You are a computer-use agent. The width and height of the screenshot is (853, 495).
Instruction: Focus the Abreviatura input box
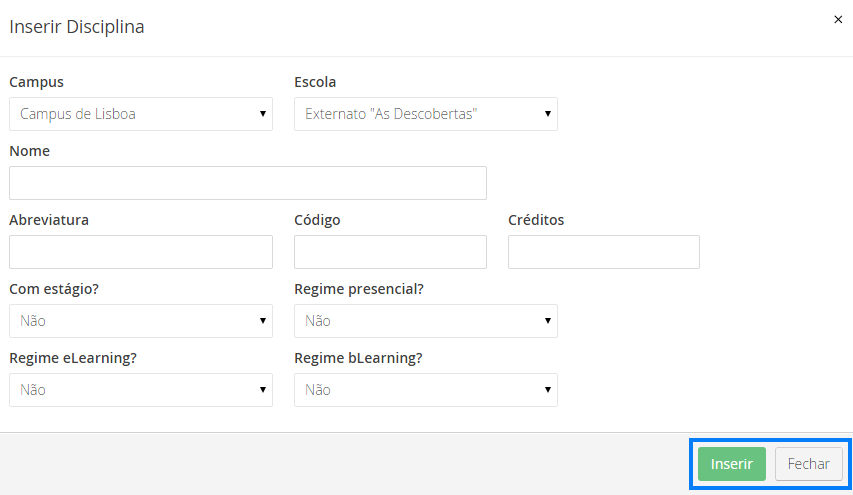[141, 252]
